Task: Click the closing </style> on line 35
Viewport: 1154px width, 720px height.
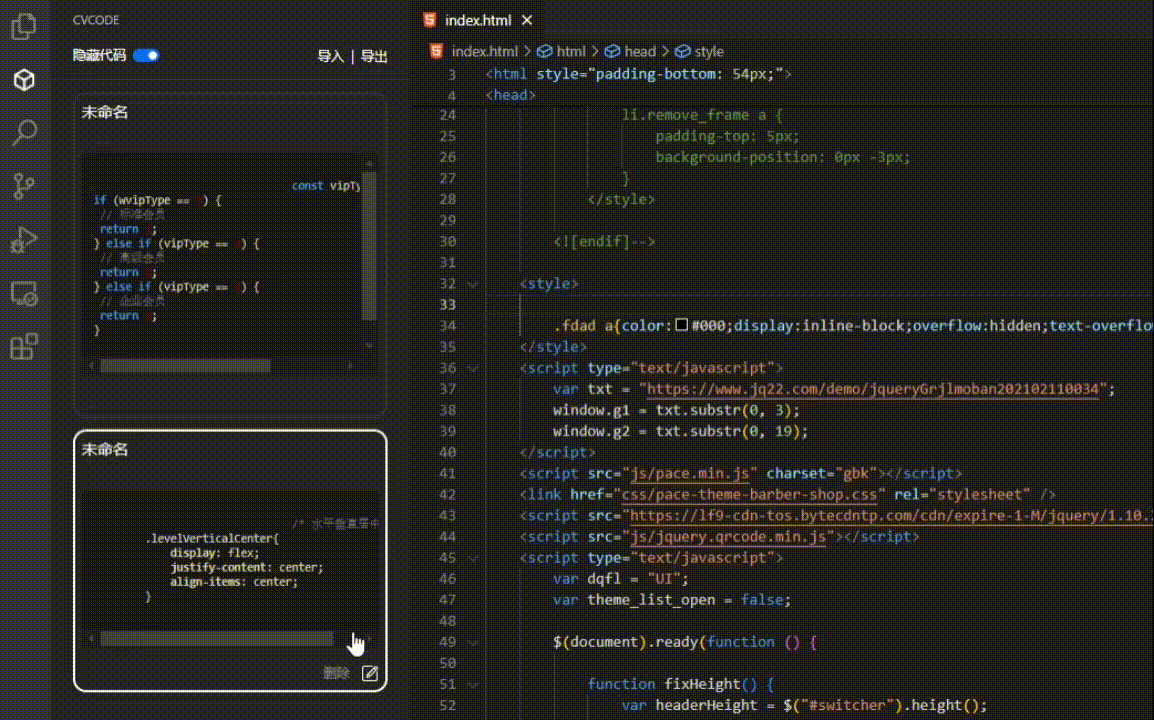Action: [x=553, y=347]
